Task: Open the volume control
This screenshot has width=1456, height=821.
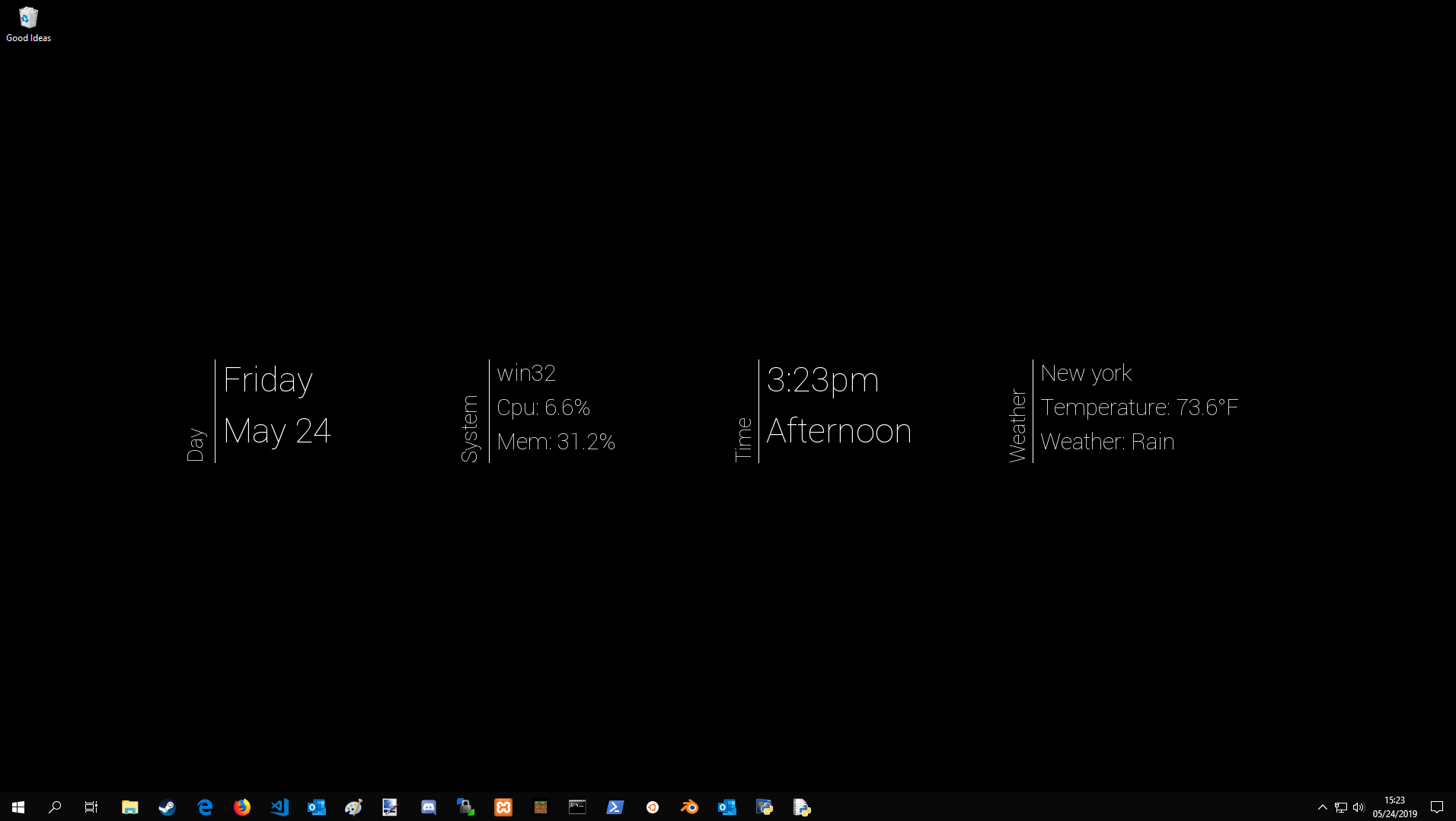Action: click(1361, 807)
